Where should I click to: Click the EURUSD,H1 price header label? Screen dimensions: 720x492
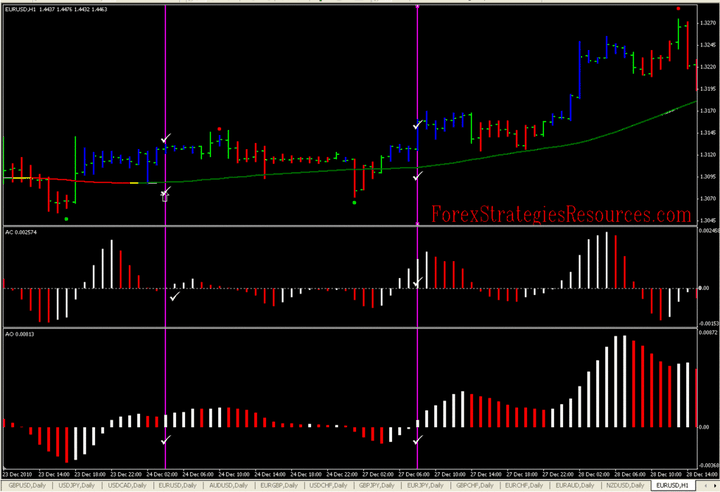[56, 9]
